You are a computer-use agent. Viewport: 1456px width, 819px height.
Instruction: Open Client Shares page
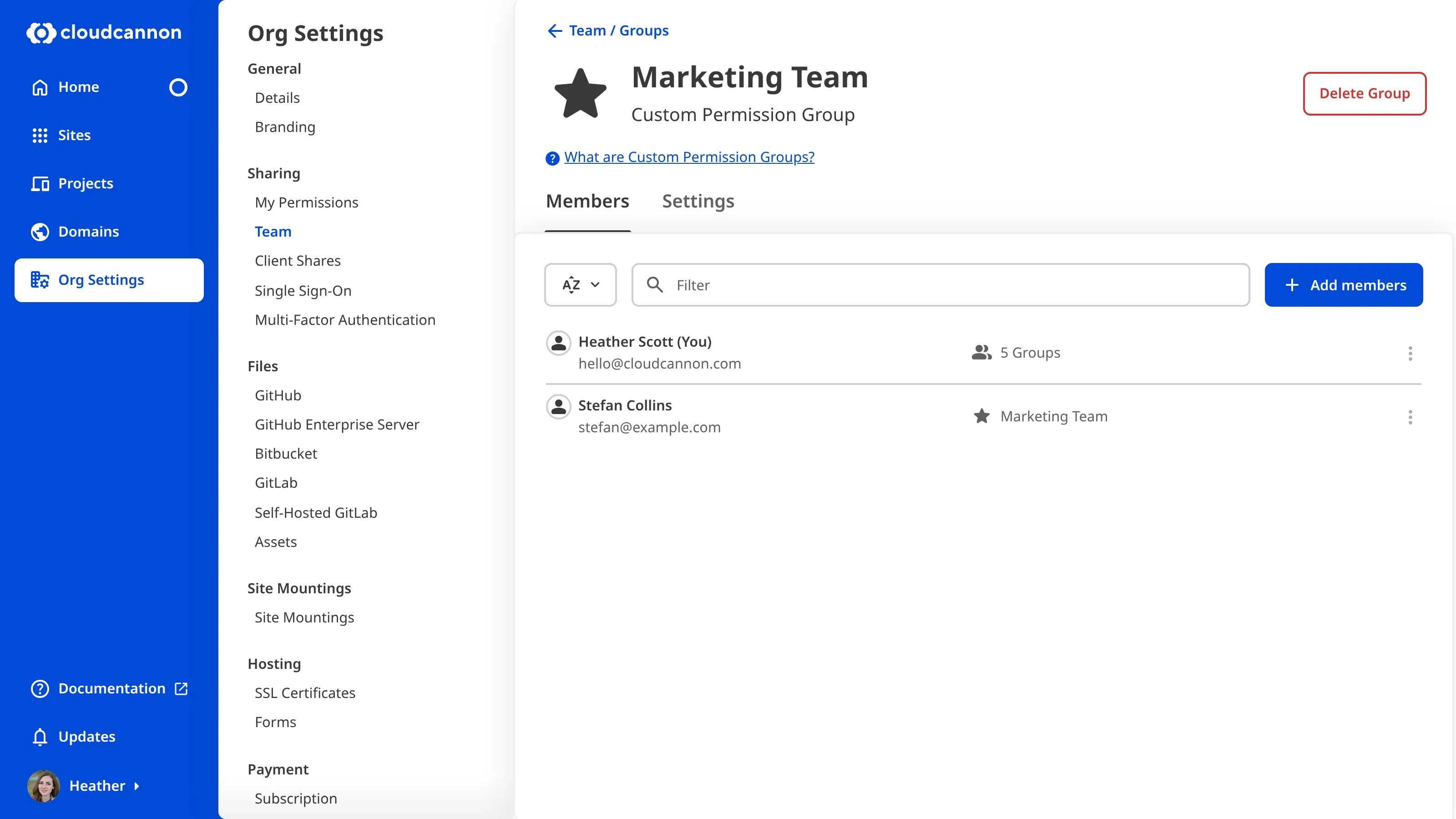click(297, 261)
